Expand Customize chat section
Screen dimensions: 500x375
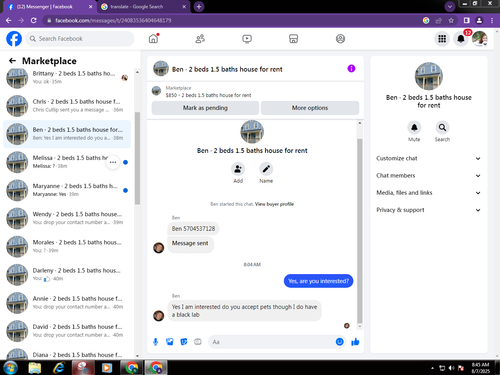click(428, 158)
